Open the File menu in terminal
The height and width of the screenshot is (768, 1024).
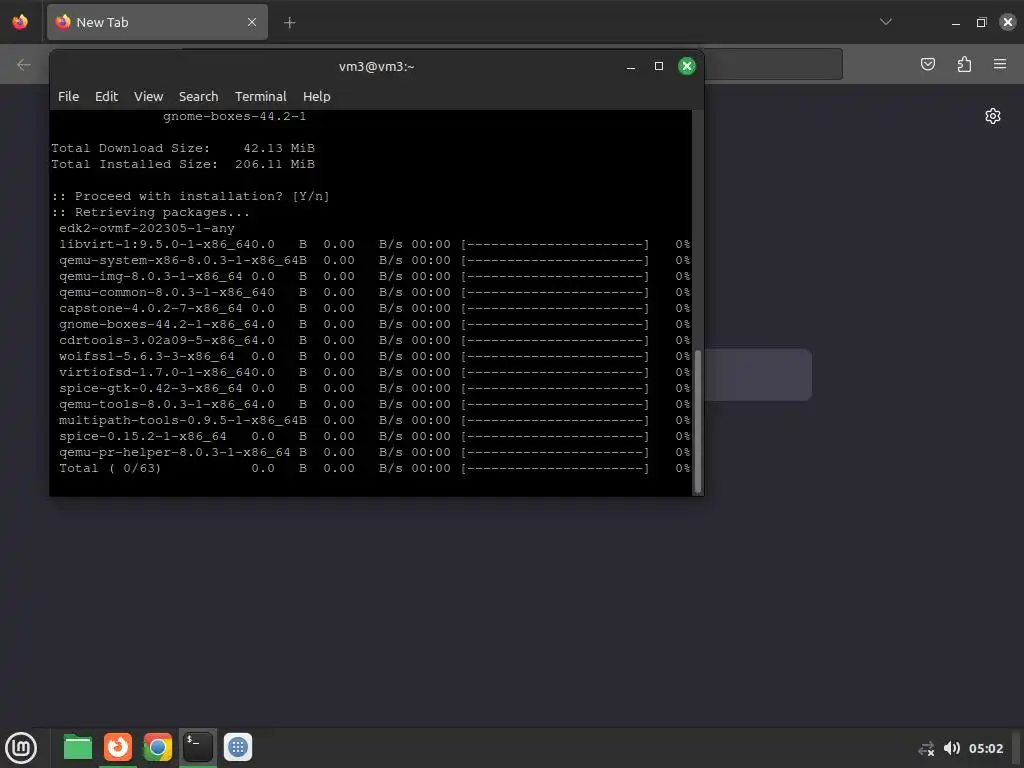click(x=69, y=97)
